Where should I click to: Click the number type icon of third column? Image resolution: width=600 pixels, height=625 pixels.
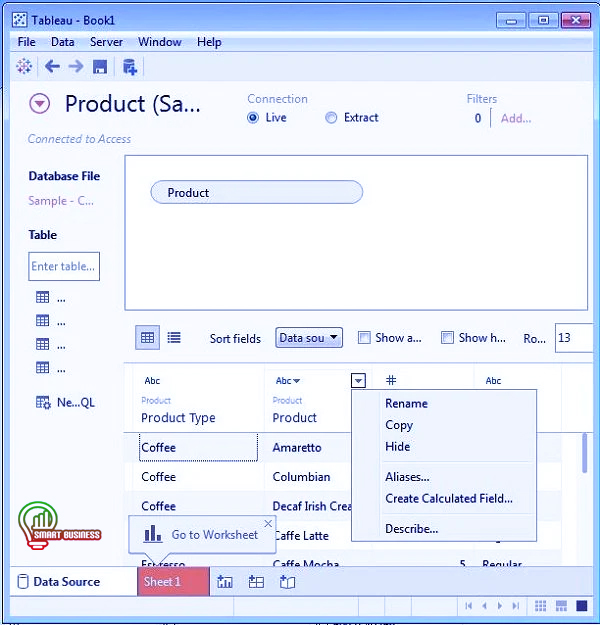(x=391, y=380)
